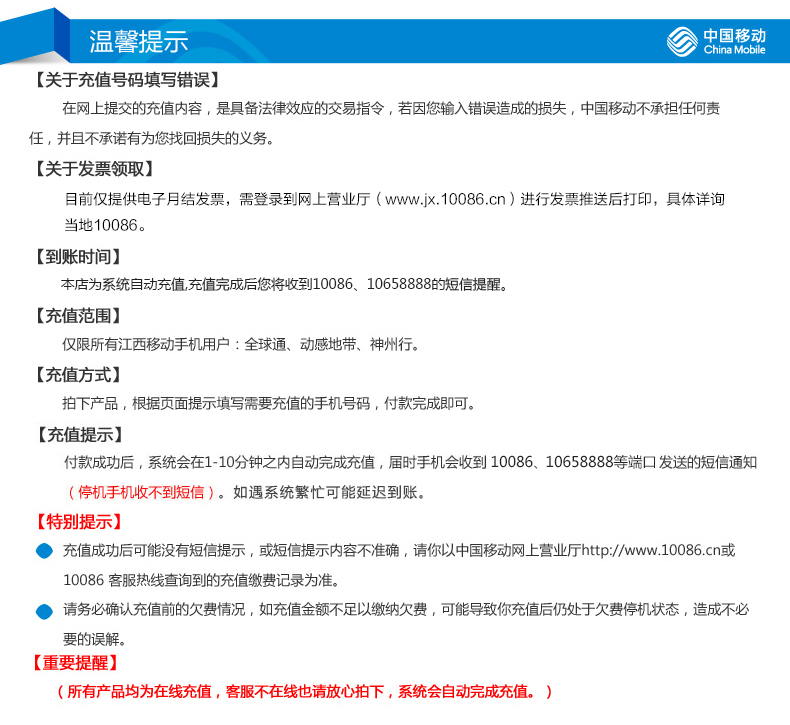
Task: Click sentence about 10086、10658888的短信提醒
Action: pyautogui.click(x=284, y=284)
